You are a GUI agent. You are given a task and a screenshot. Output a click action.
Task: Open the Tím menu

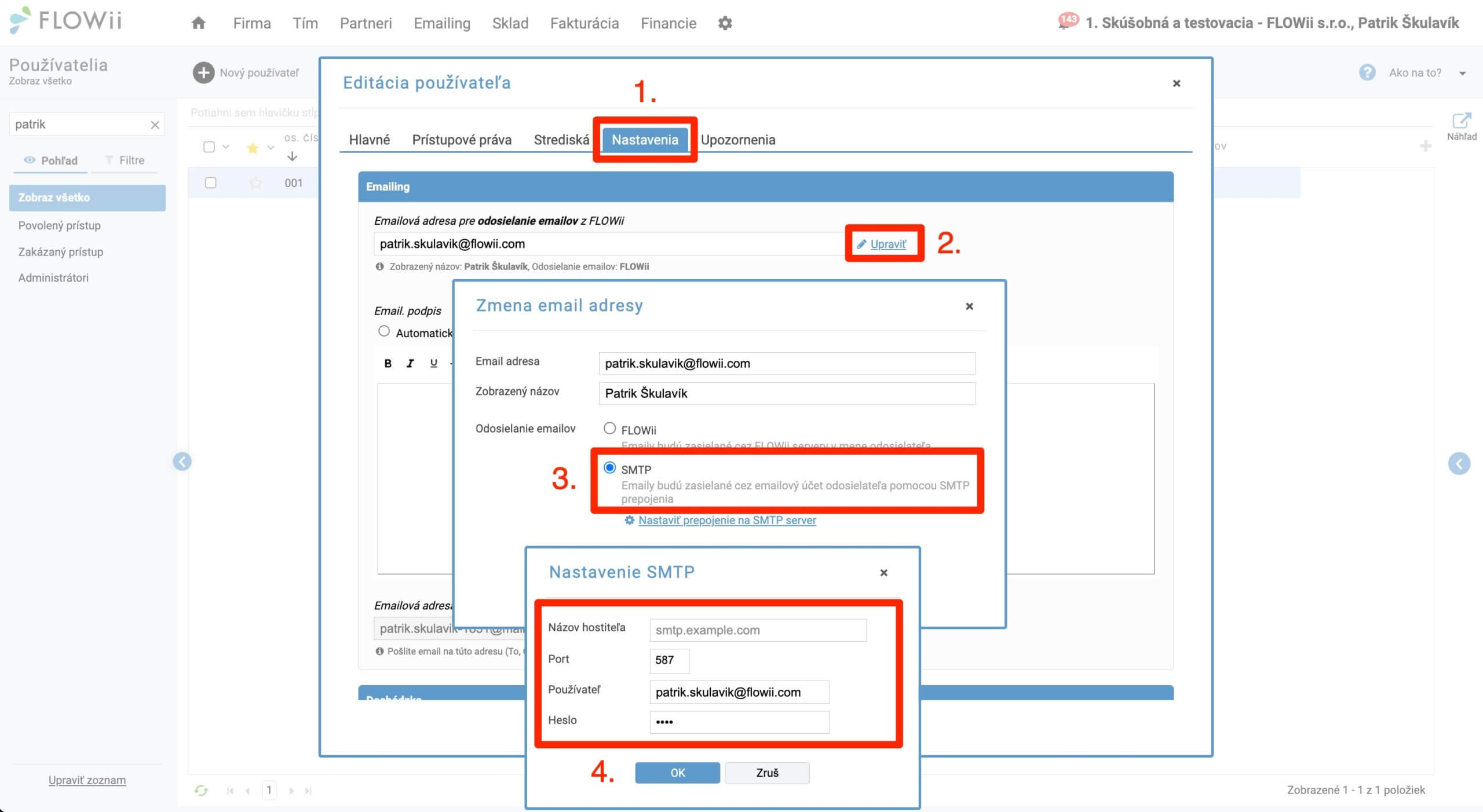(x=305, y=23)
